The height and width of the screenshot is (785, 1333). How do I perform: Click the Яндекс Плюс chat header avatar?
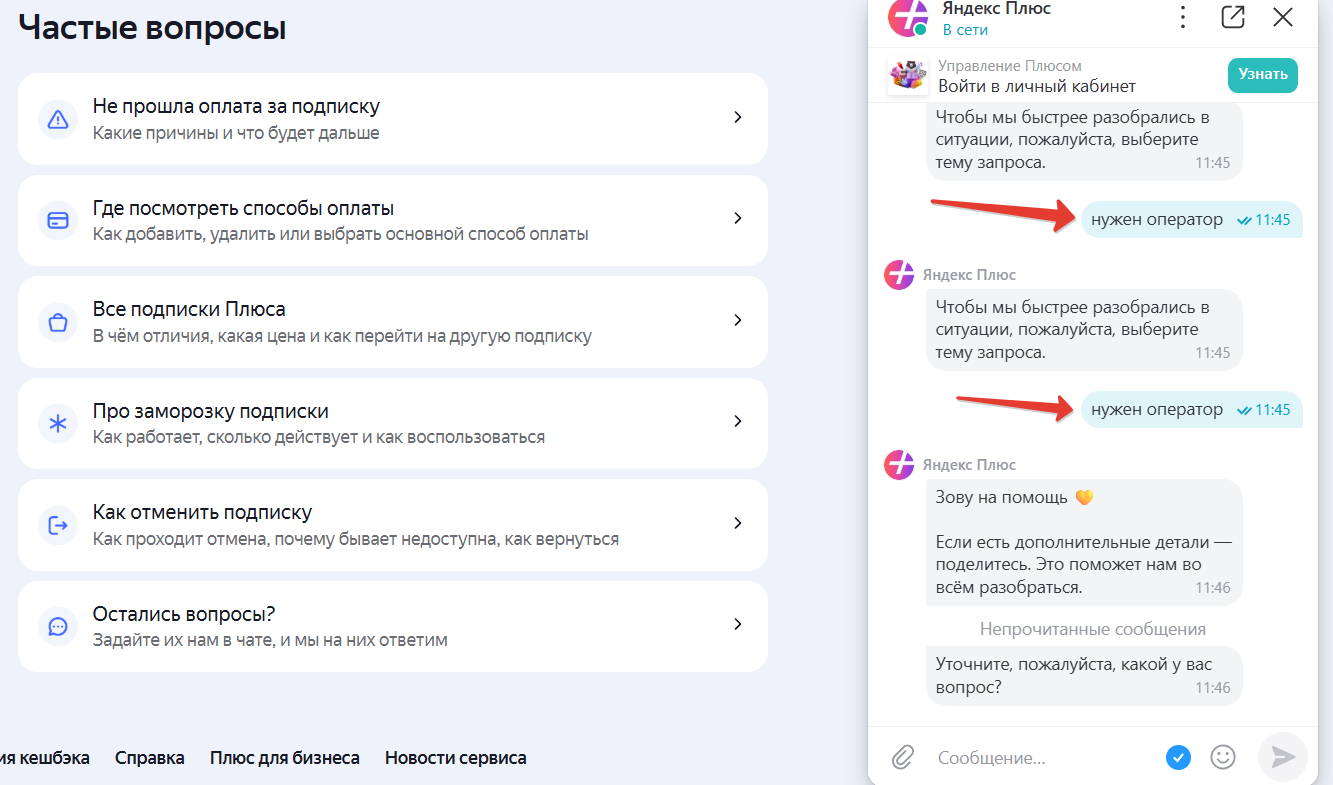908,17
